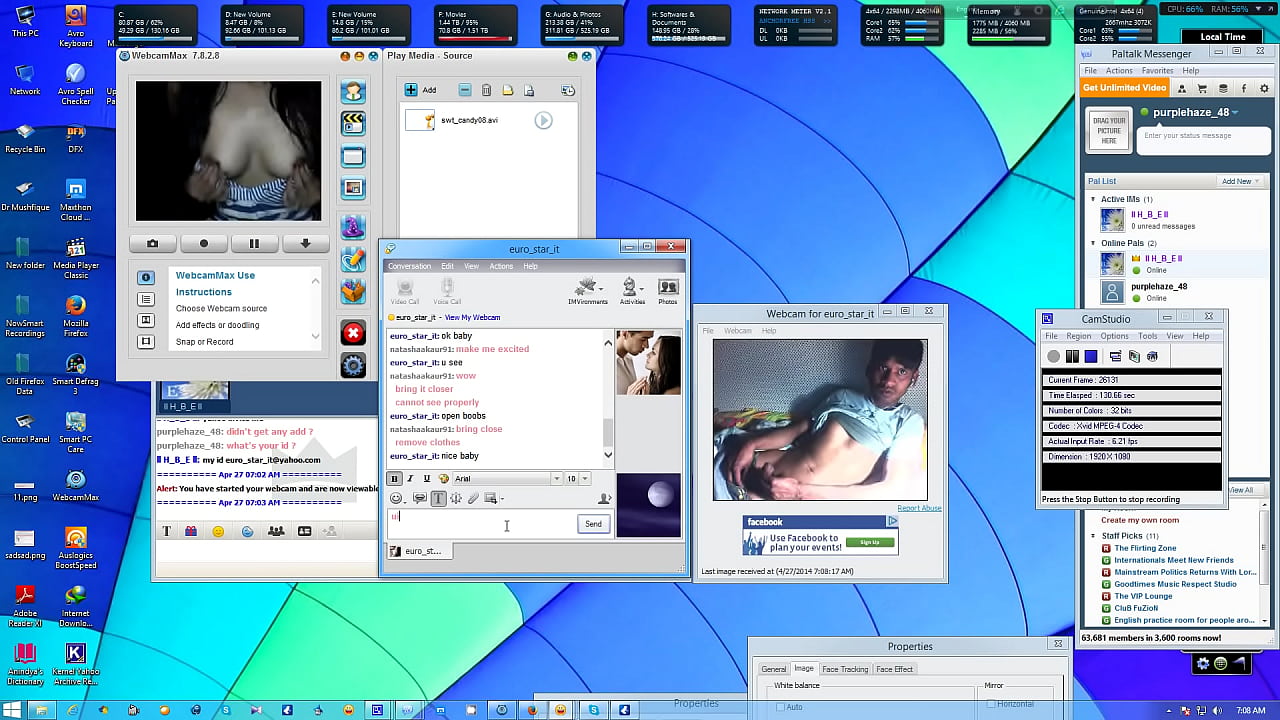Play the swt_candy08.avi media item

click(543, 120)
